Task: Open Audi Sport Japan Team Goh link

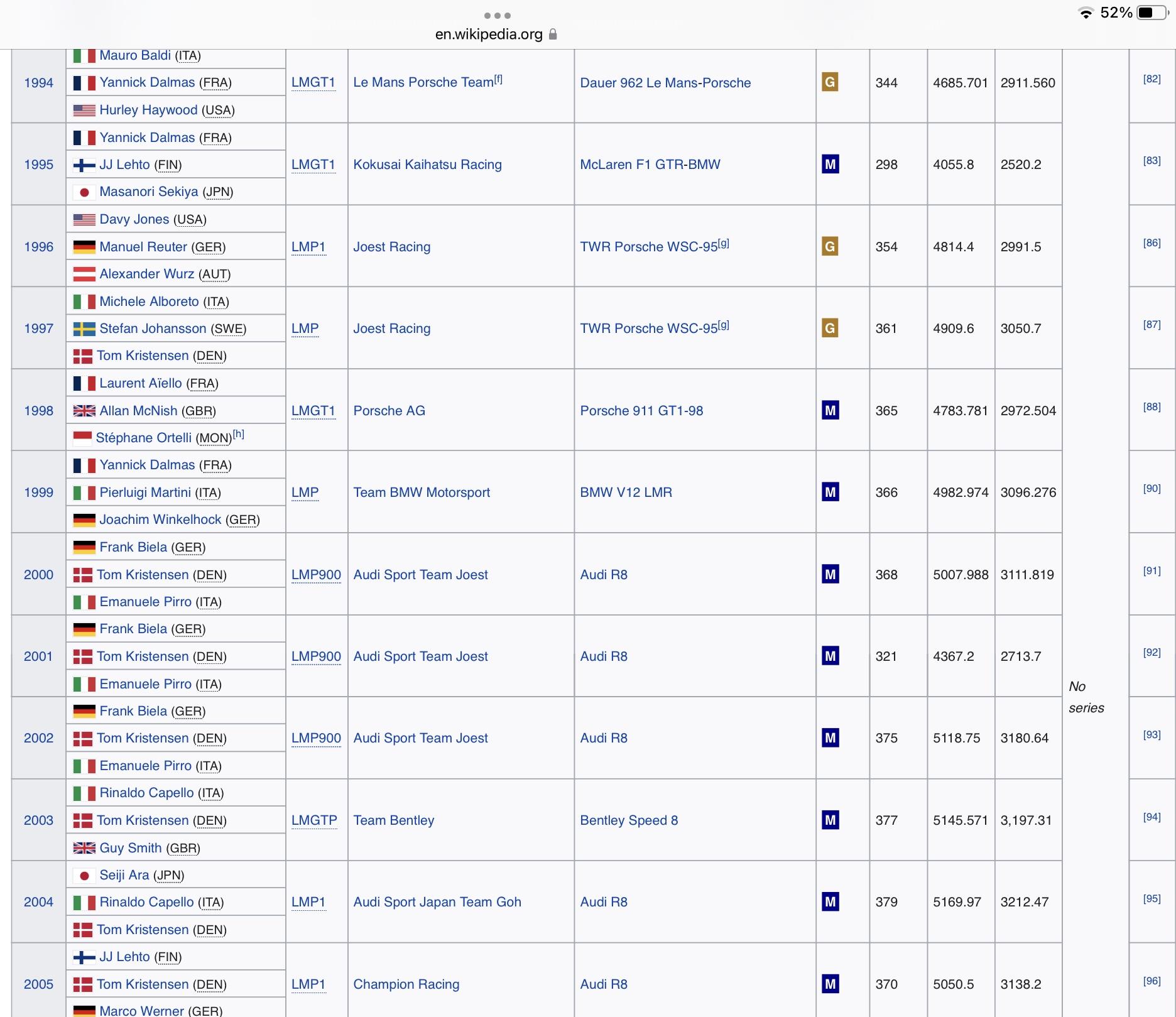Action: point(437,902)
